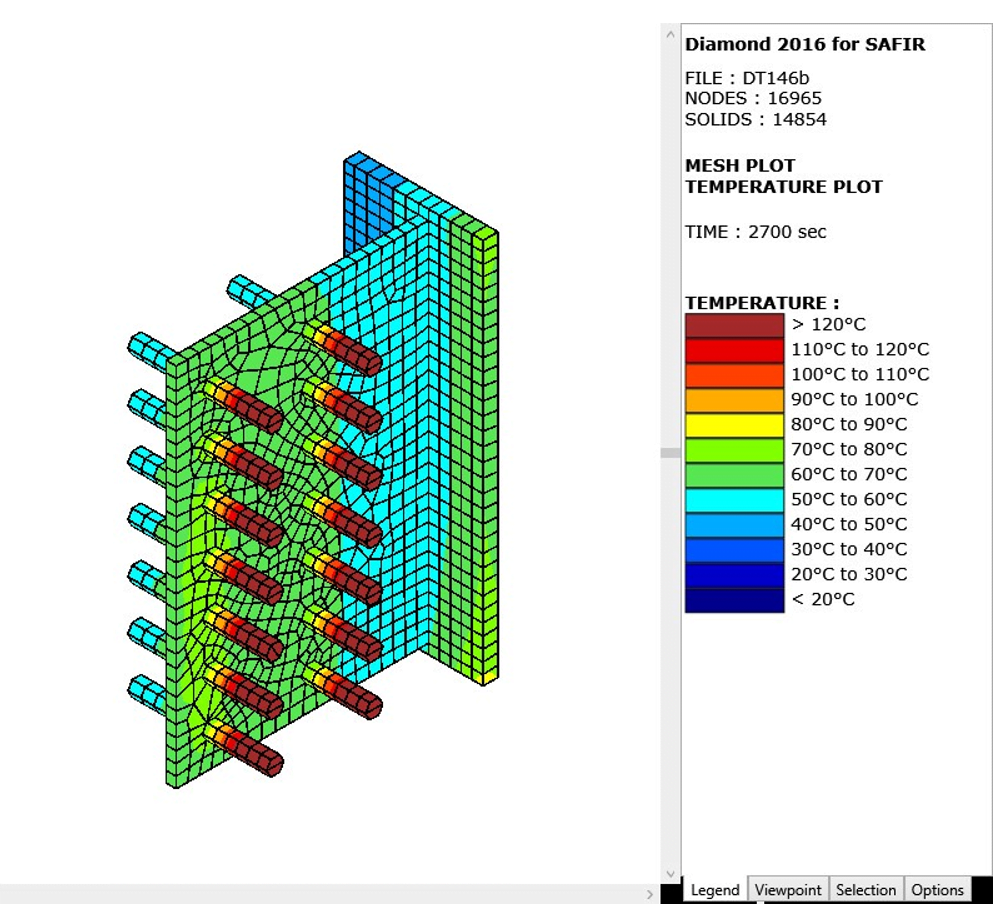Select the 60°C to 70°C green swatch
Viewport: 1001px width, 909px height.
click(734, 475)
